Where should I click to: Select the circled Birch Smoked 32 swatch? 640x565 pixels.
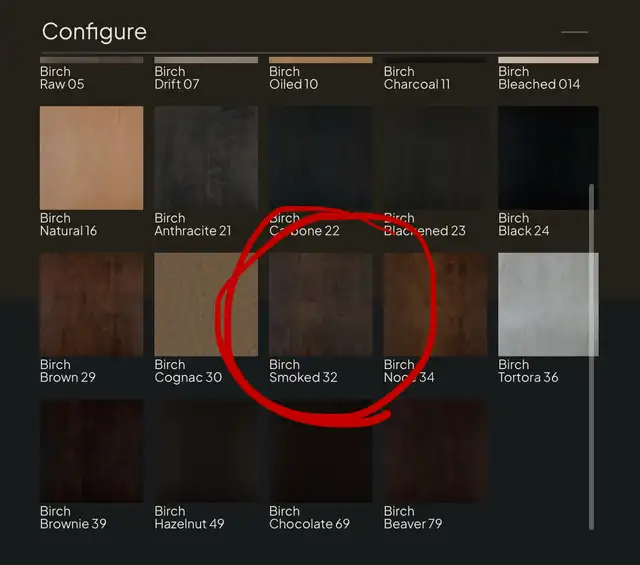pyautogui.click(x=321, y=305)
